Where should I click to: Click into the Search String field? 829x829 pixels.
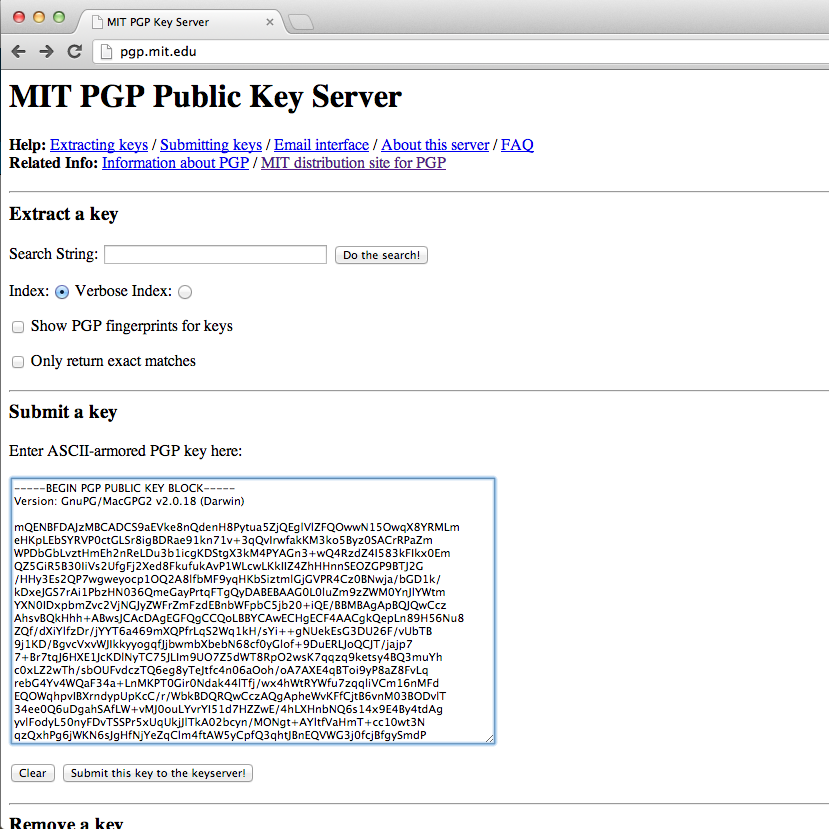tap(215, 255)
